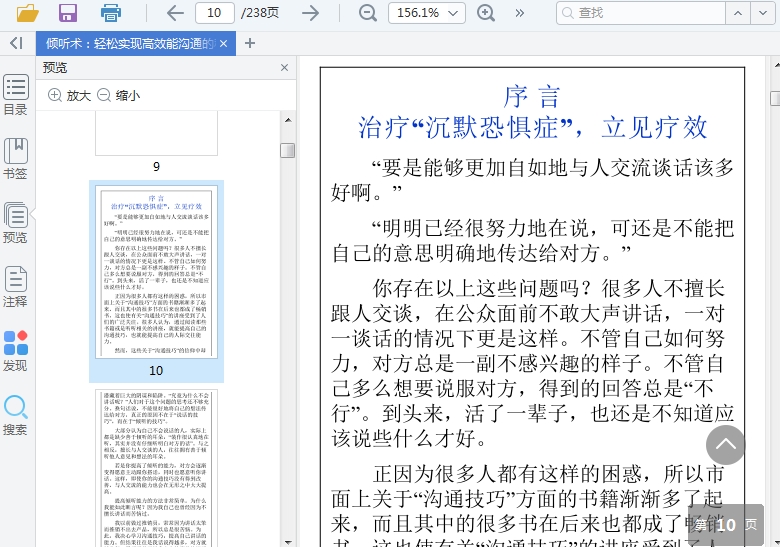The image size is (780, 547).
Task: Print the document using the printer icon
Action: 110,13
